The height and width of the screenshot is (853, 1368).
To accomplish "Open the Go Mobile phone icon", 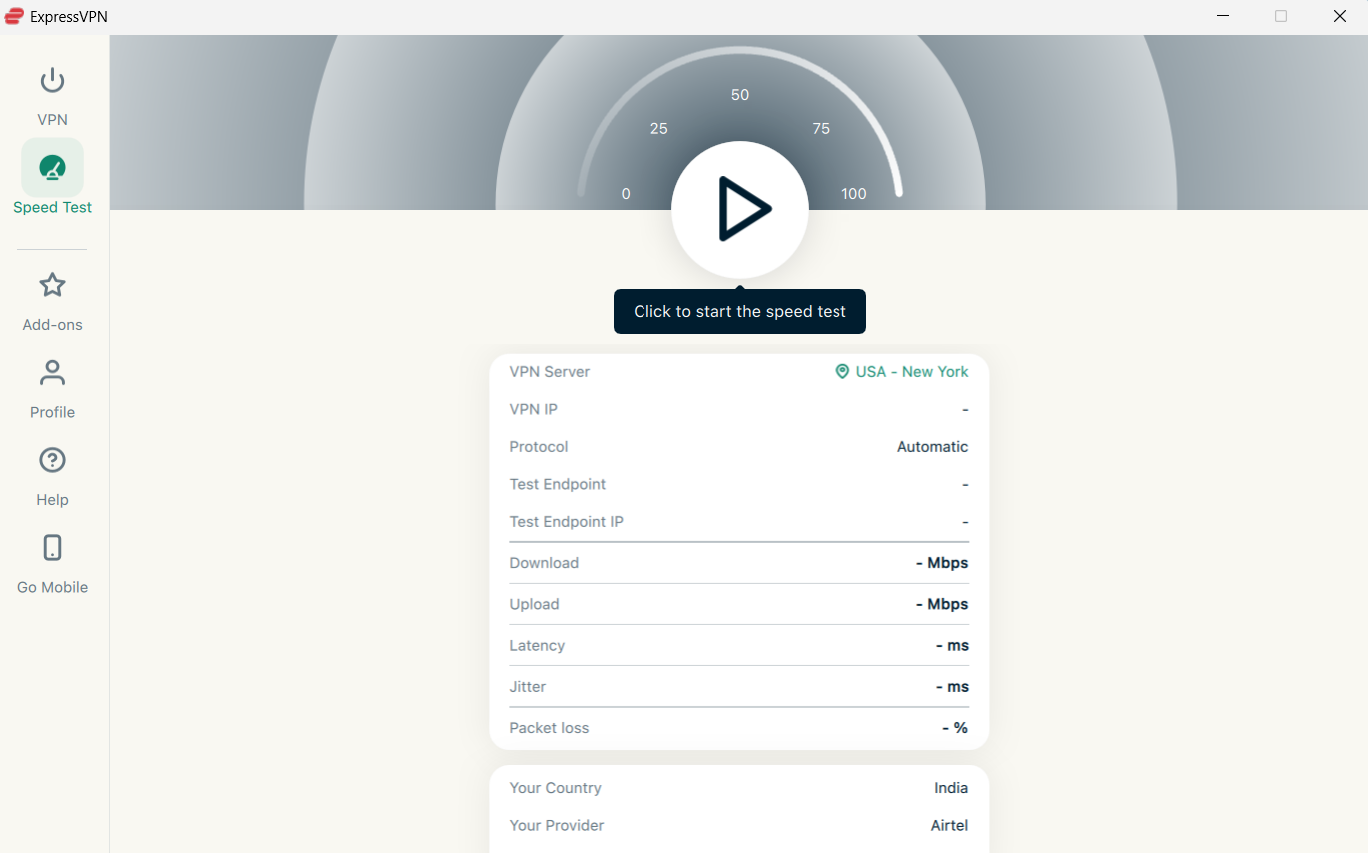I will (52, 548).
